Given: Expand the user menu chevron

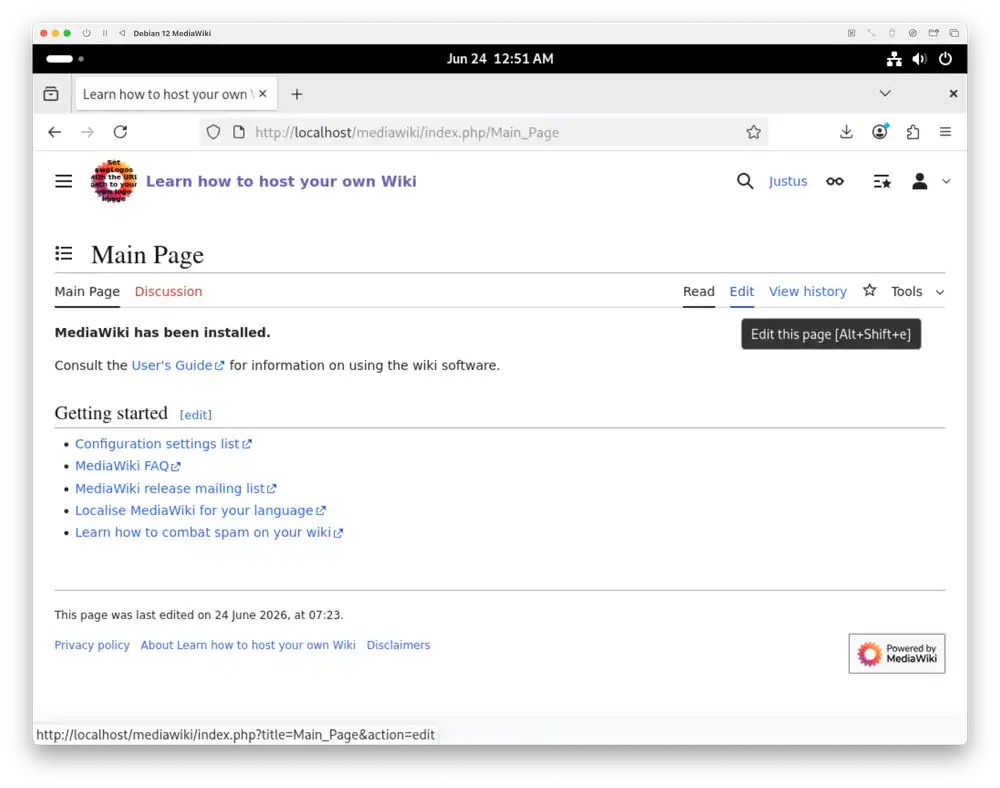Looking at the screenshot, I should [946, 182].
